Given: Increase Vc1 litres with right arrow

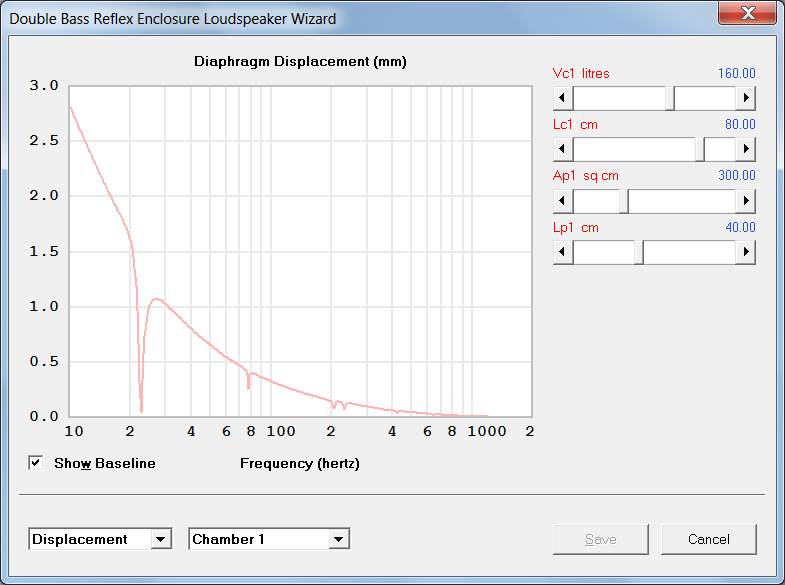Looking at the screenshot, I should click(745, 98).
